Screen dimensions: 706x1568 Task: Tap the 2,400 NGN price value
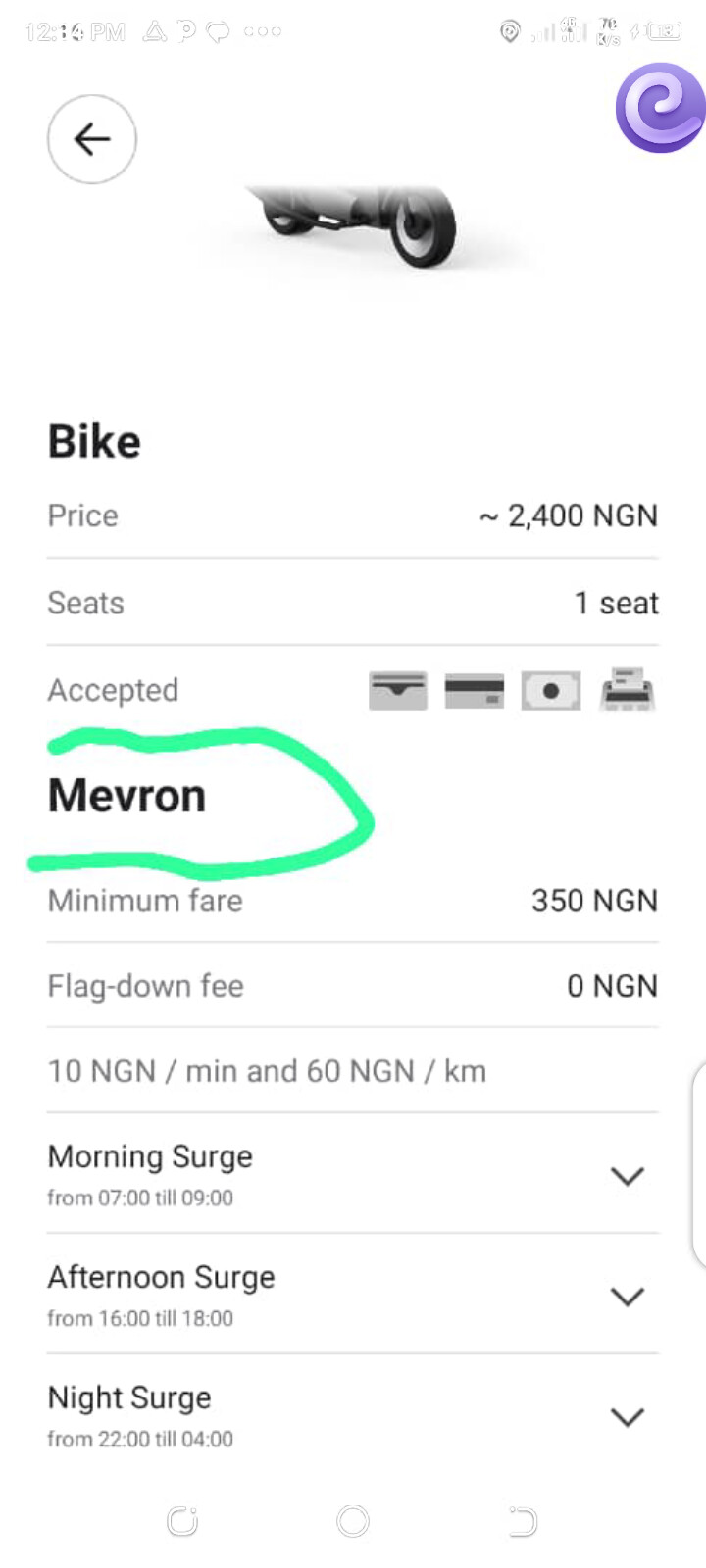click(569, 516)
